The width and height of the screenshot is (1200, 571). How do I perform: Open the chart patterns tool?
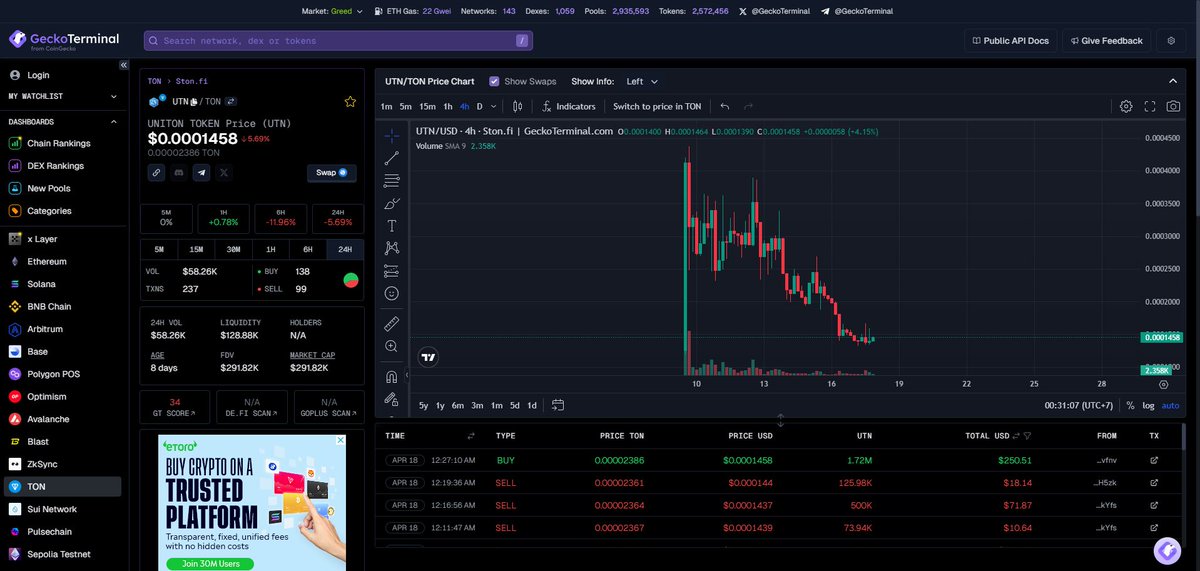pos(392,248)
